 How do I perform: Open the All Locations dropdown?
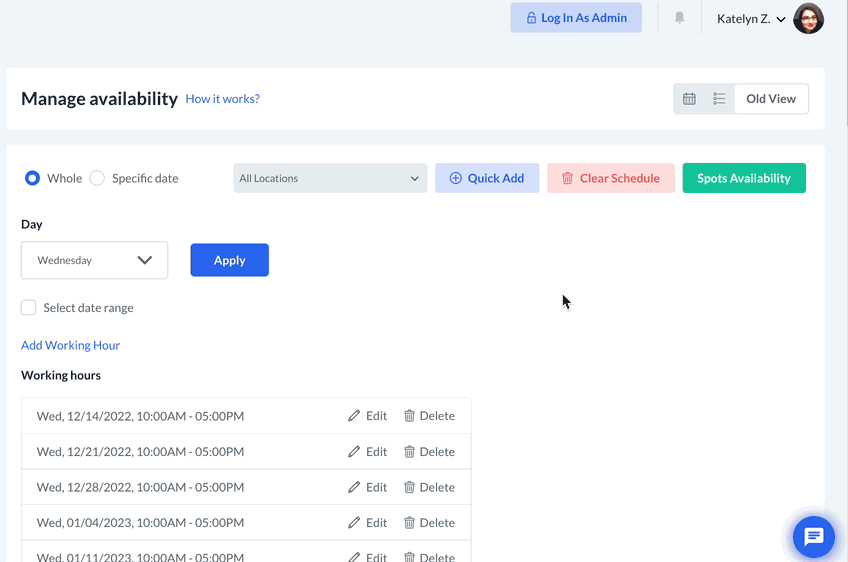coord(330,178)
